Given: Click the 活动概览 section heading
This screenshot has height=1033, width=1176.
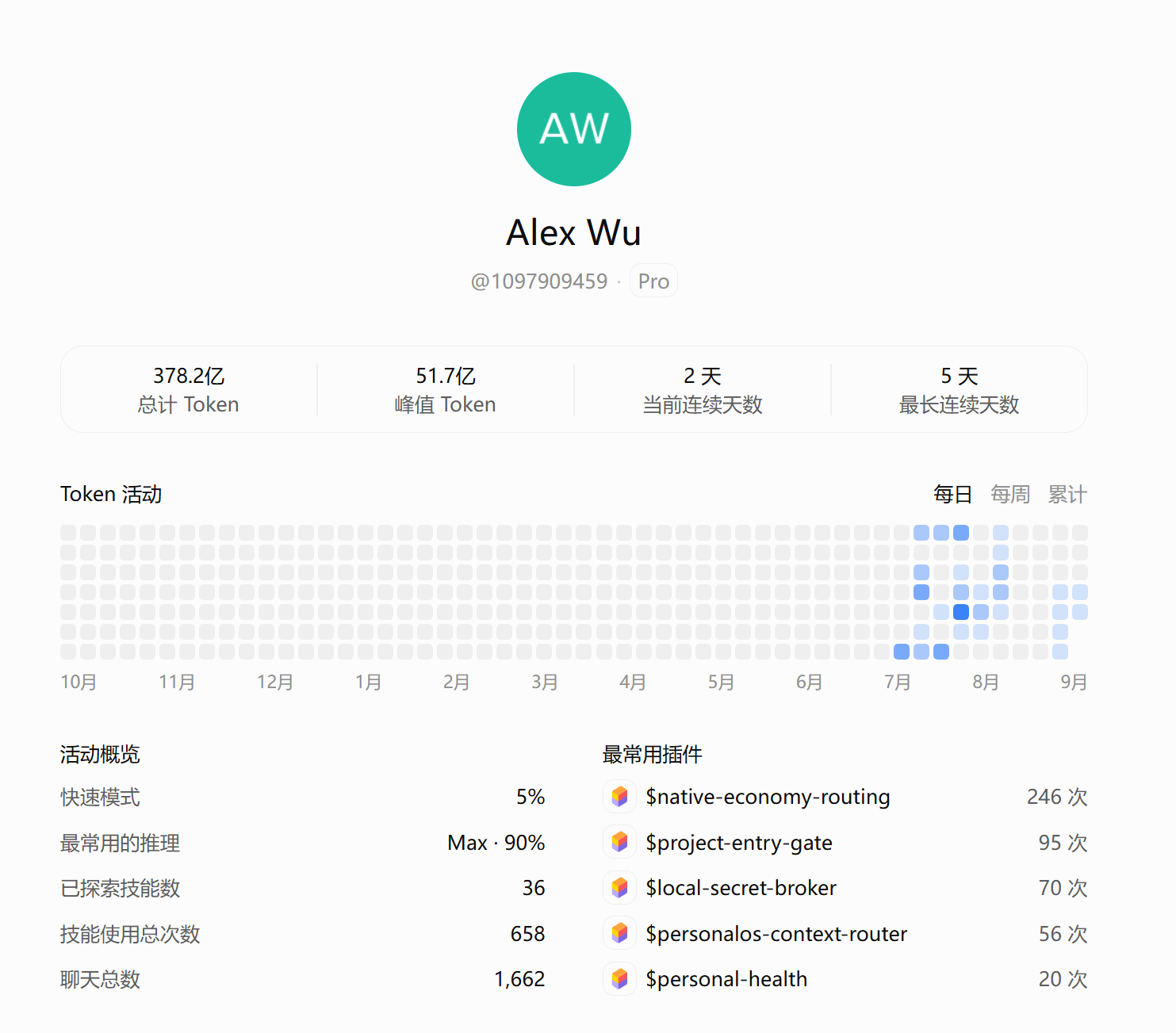Looking at the screenshot, I should point(100,754).
